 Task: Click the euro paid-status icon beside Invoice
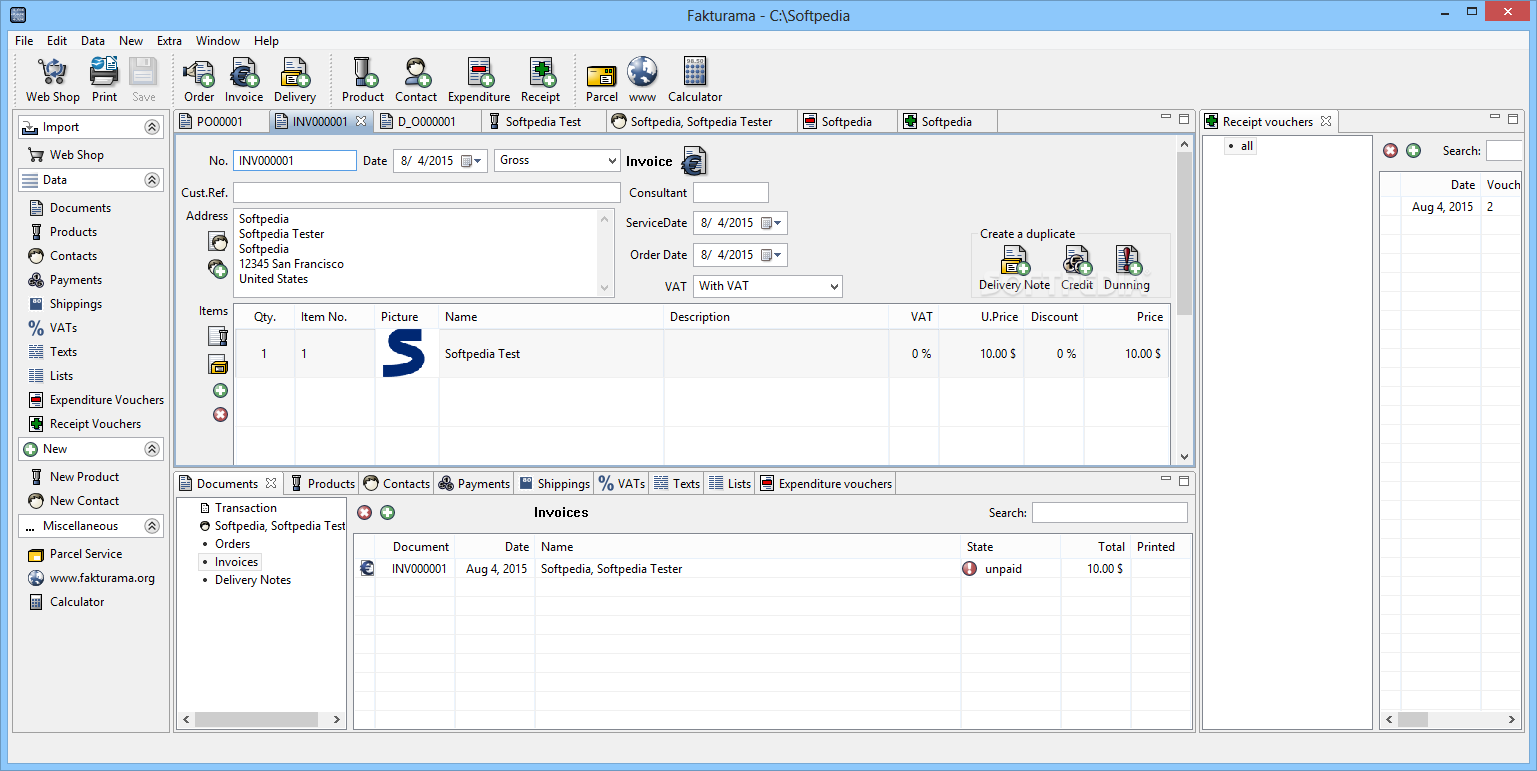pyautogui.click(x=694, y=161)
